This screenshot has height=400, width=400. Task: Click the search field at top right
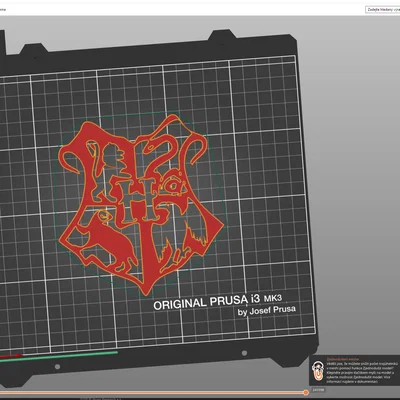pyautogui.click(x=383, y=9)
